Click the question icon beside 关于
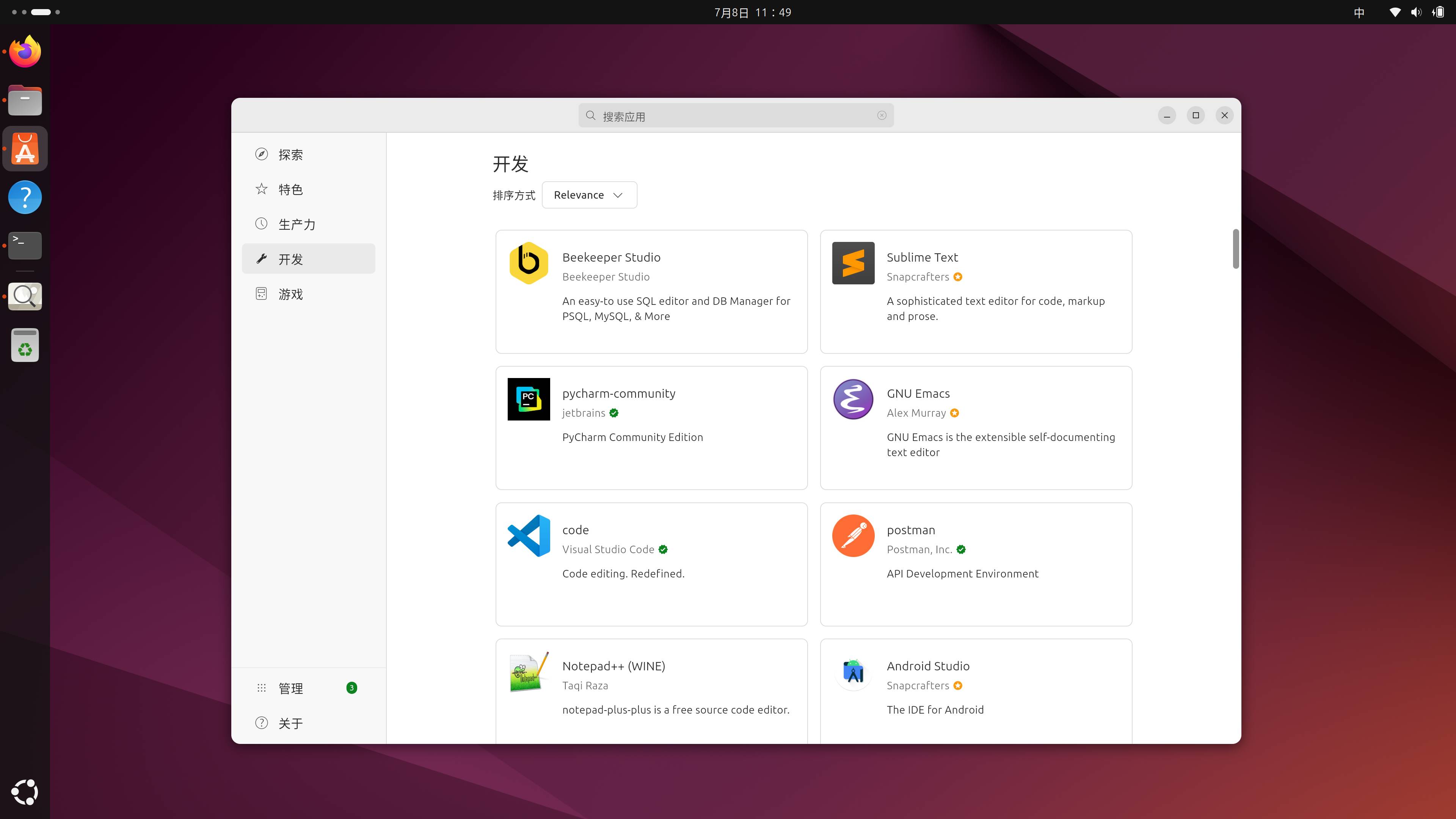The image size is (1456, 819). tap(261, 723)
